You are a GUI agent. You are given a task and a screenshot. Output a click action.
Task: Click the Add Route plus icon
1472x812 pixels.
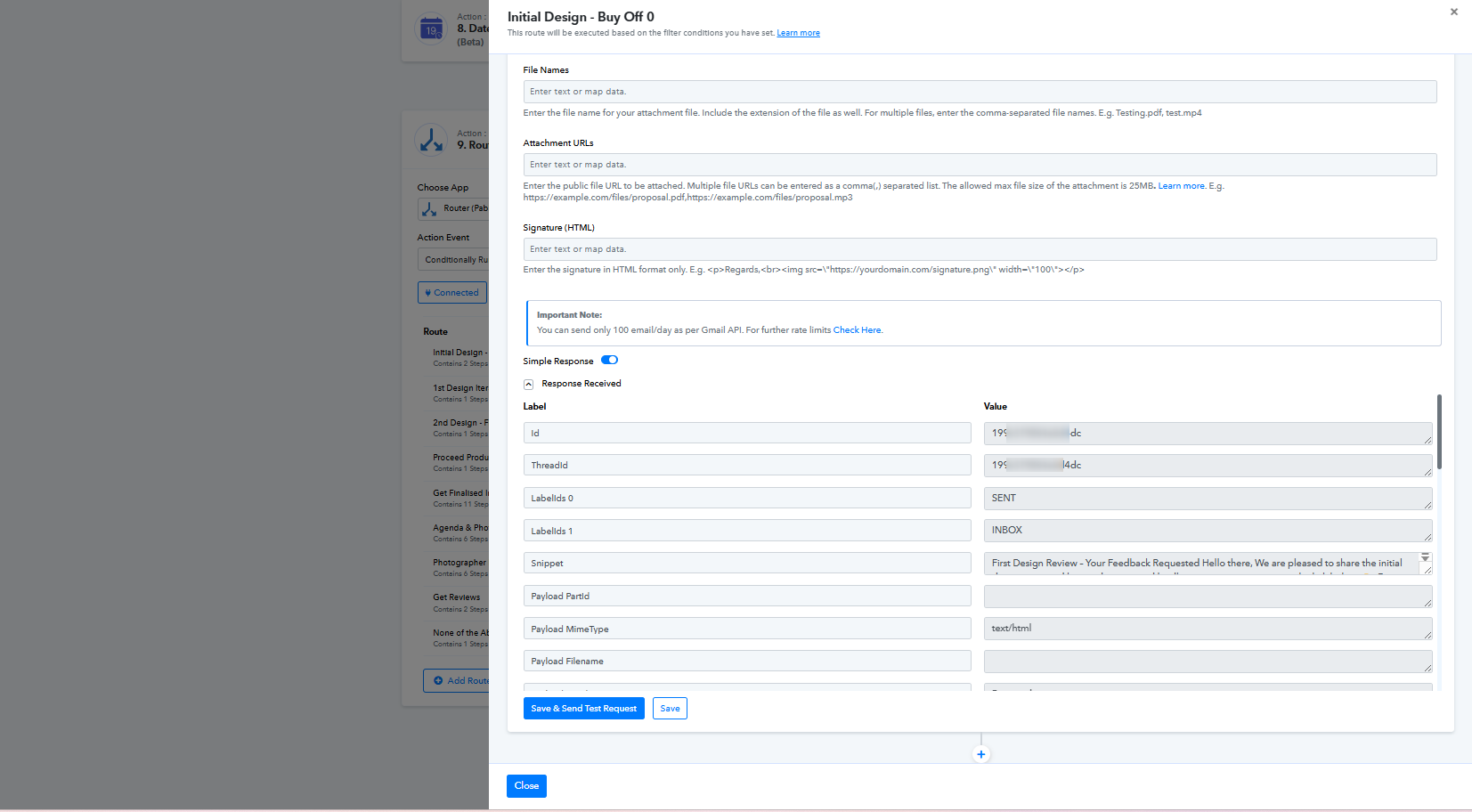(438, 681)
